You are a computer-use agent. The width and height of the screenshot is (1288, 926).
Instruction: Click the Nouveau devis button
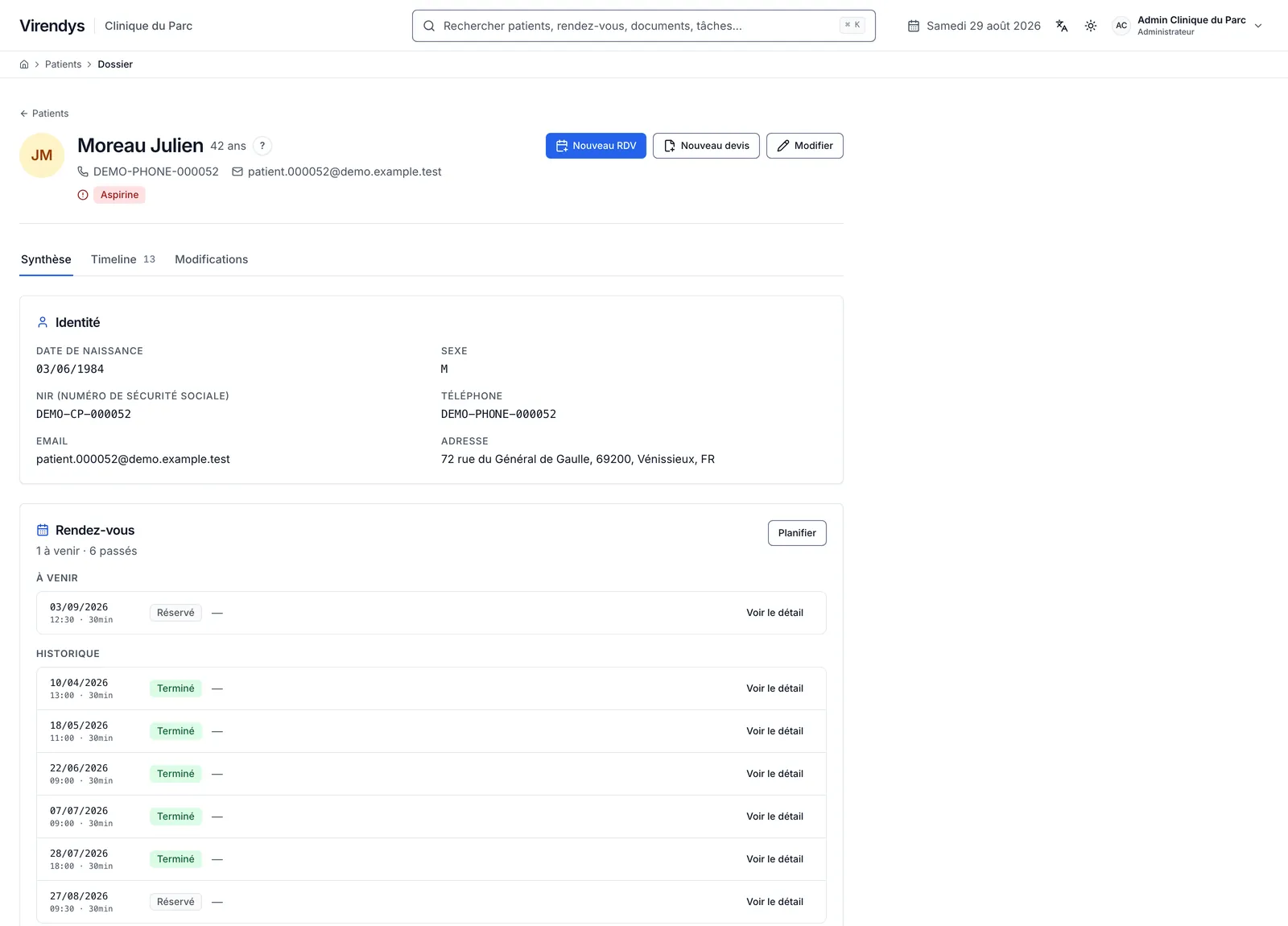pos(706,146)
